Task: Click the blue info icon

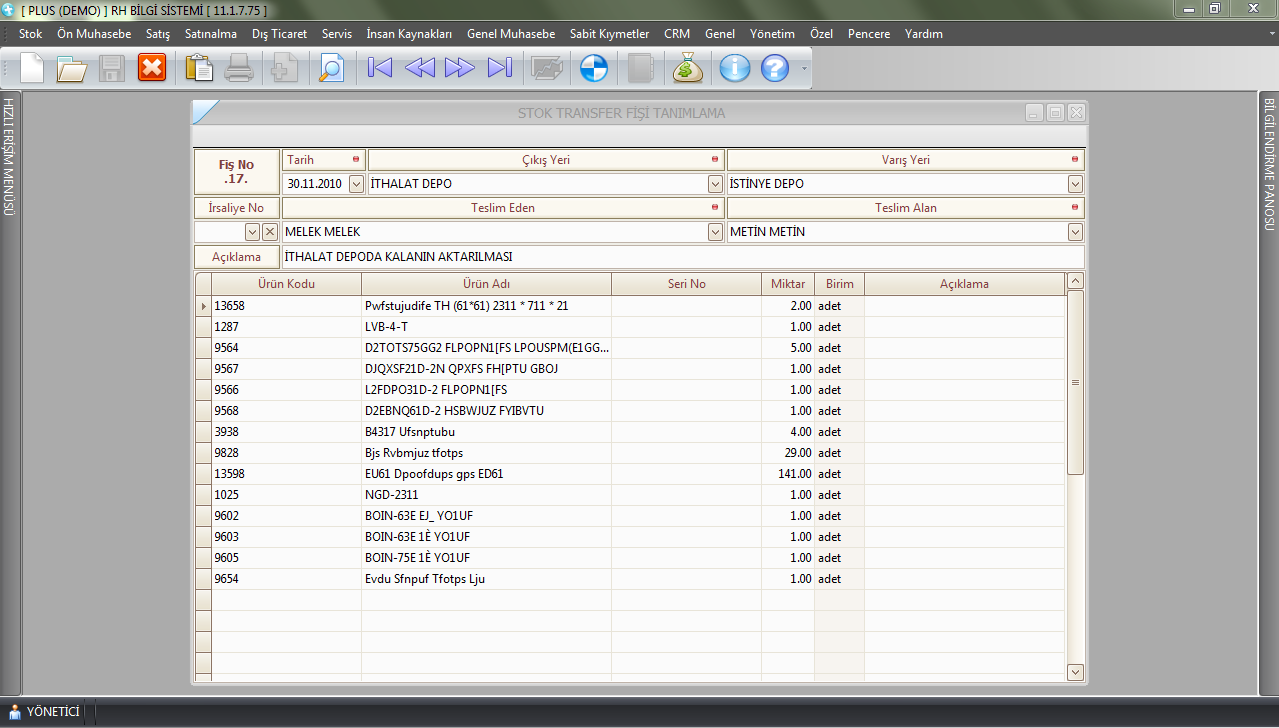Action: pyautogui.click(x=735, y=68)
